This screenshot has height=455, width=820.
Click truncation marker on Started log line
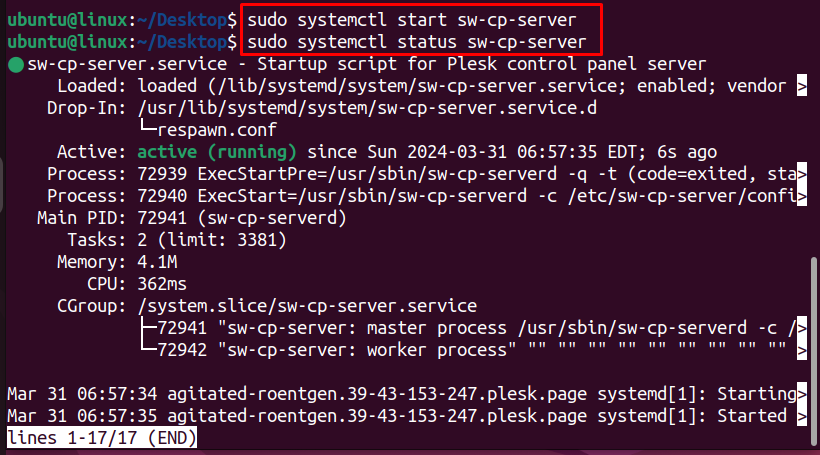pyautogui.click(x=802, y=416)
